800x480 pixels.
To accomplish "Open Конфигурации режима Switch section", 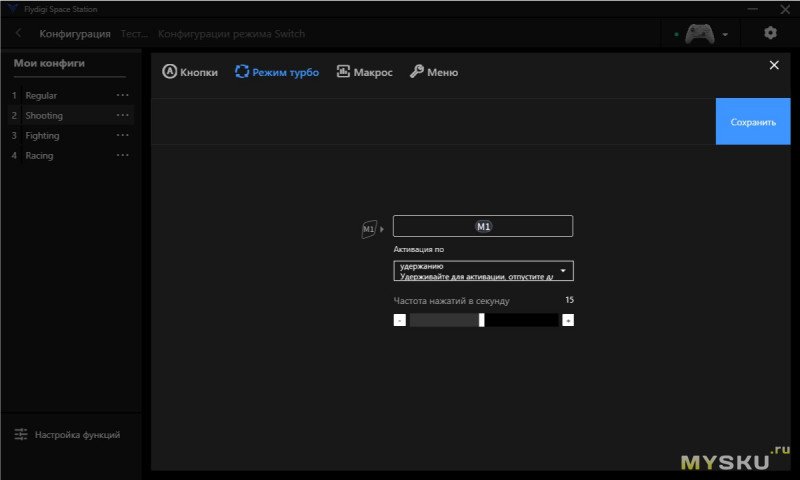I will (x=231, y=34).
